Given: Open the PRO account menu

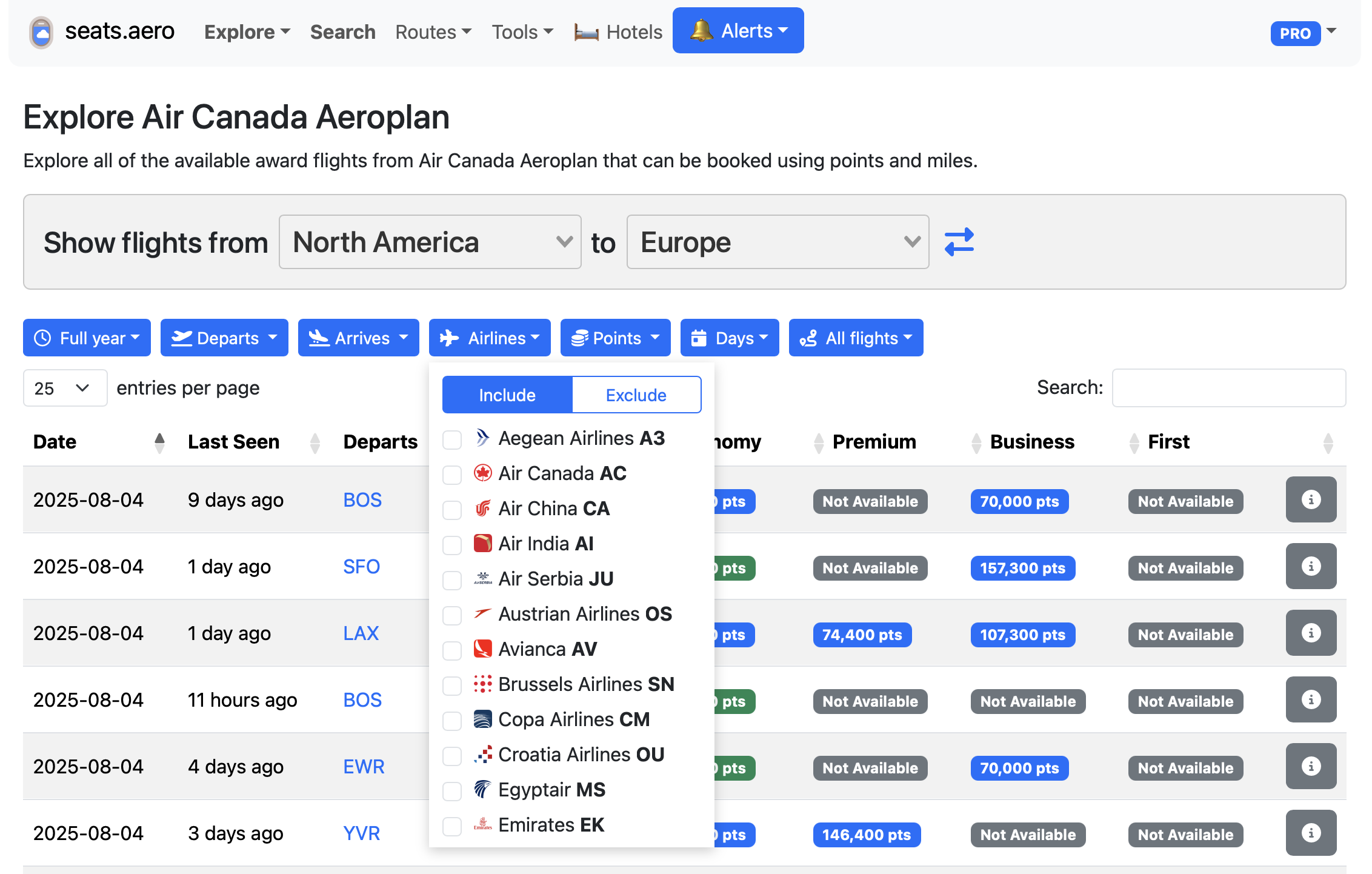Looking at the screenshot, I should click(1303, 33).
